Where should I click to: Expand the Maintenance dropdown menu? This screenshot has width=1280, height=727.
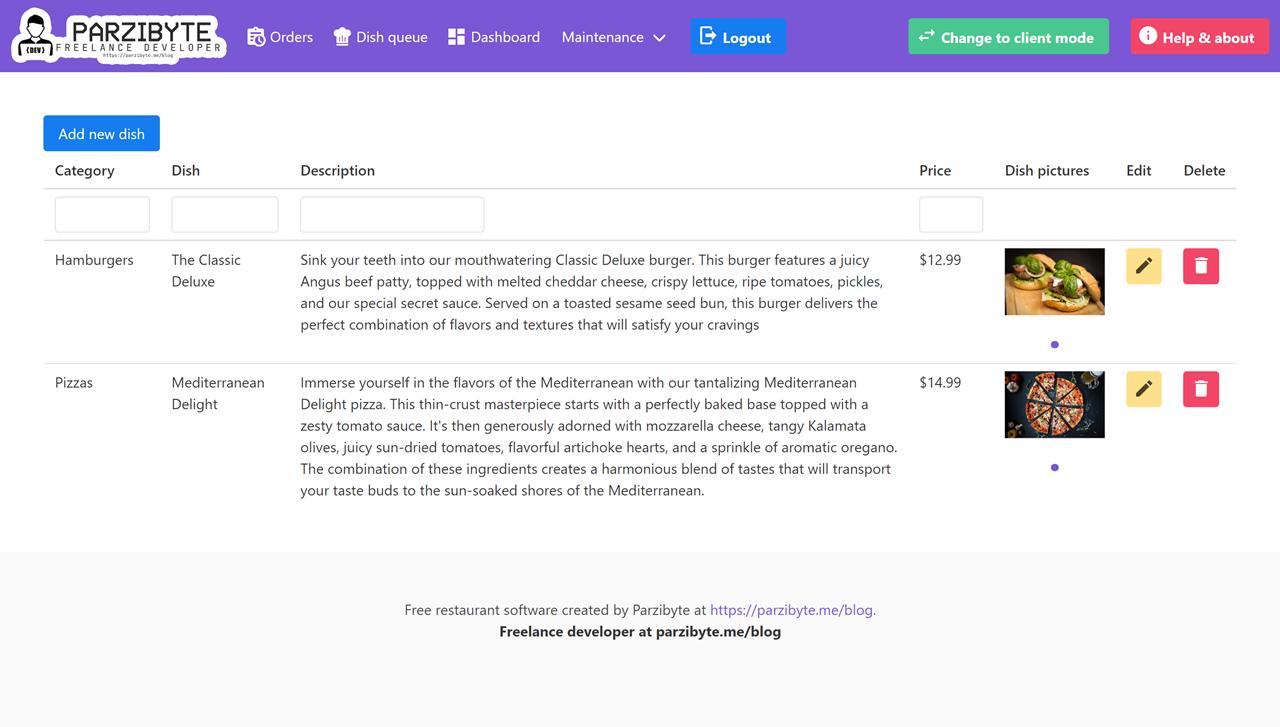(614, 37)
